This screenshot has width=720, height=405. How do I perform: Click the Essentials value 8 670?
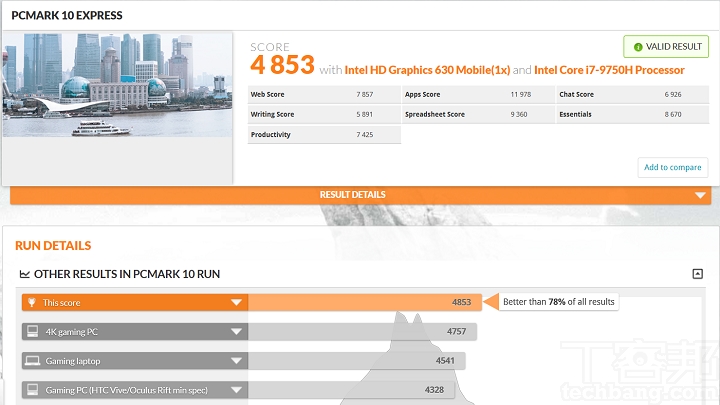673,114
